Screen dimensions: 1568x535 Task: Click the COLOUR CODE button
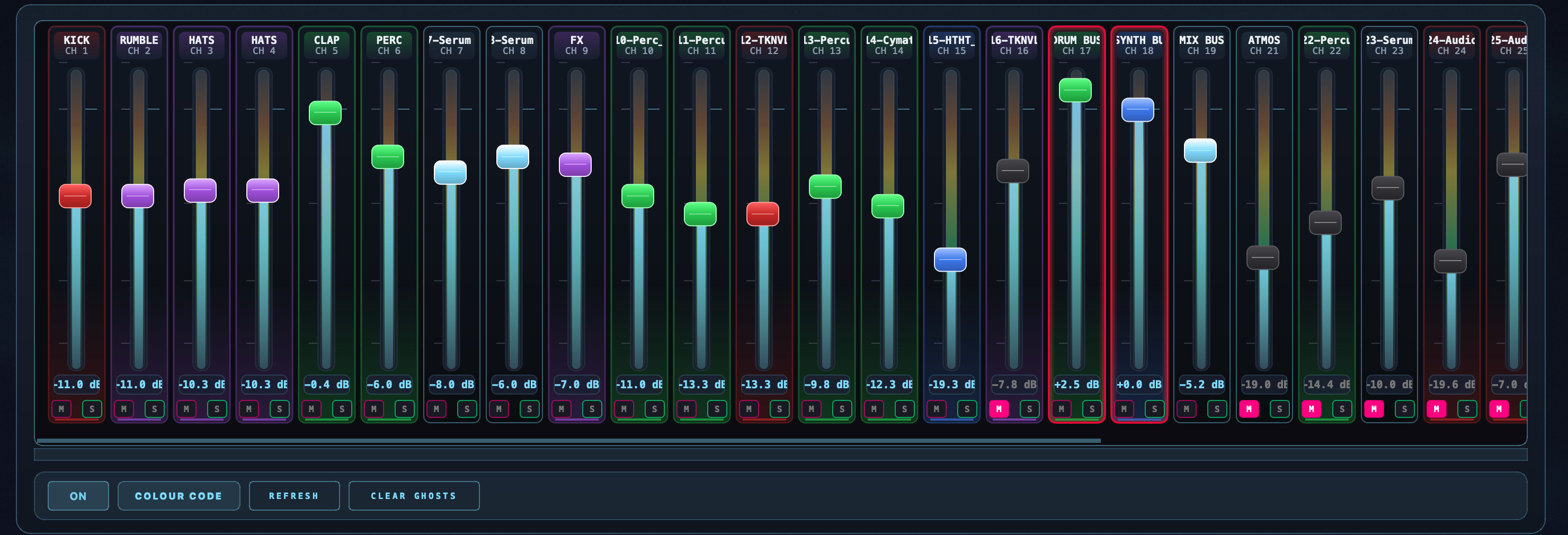[x=179, y=496]
